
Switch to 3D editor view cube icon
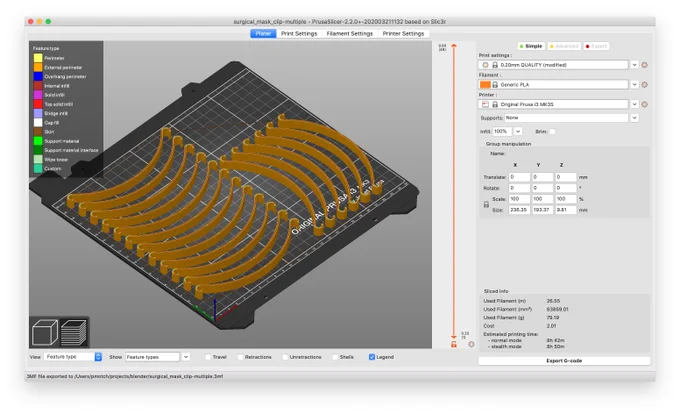45,333
